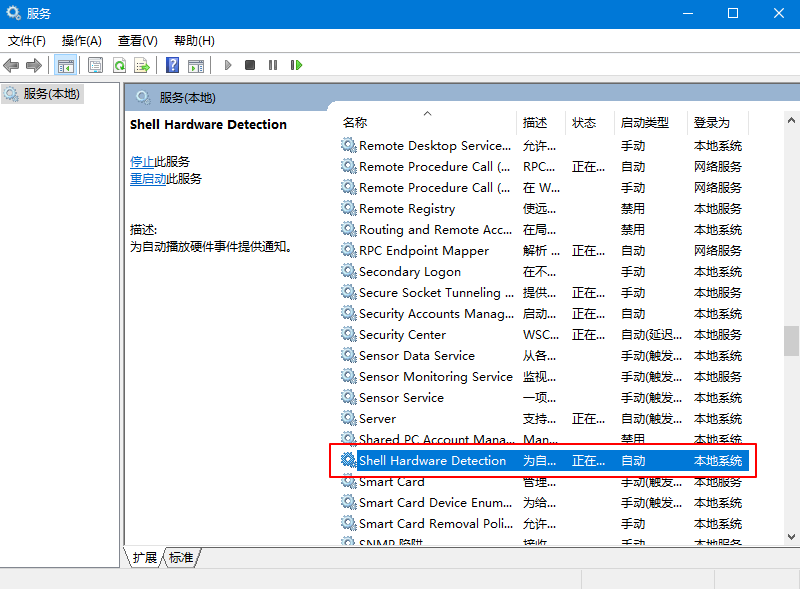Sort list by 状态 column header
Image resolution: width=800 pixels, height=589 pixels.
pos(584,122)
